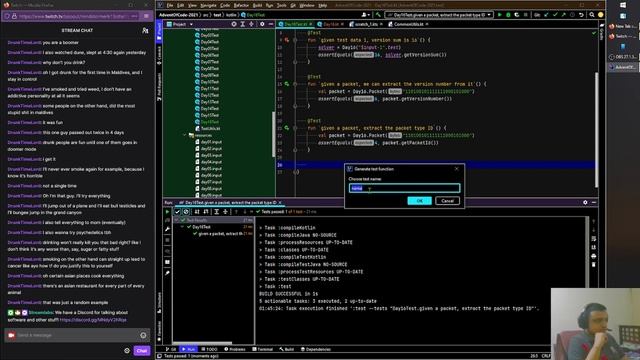This screenshot has width=640, height=360.
Task: Open the Window menu
Action: [x=307, y=5]
